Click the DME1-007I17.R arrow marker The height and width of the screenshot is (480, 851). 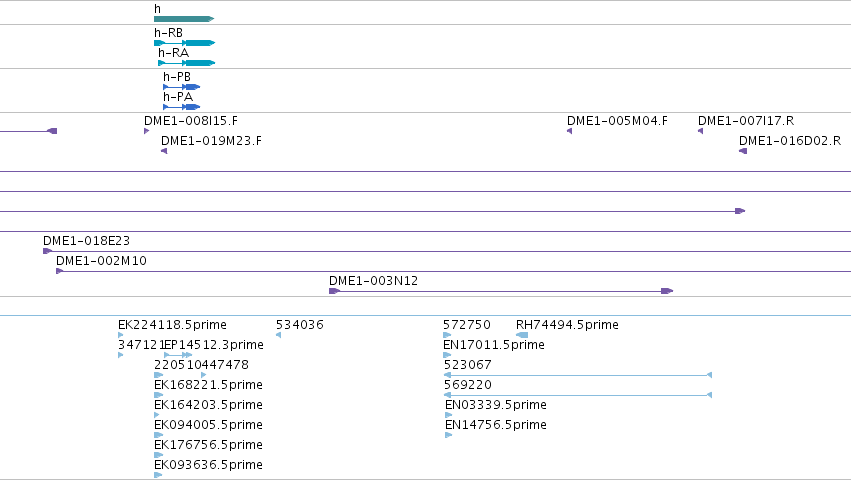point(700,131)
